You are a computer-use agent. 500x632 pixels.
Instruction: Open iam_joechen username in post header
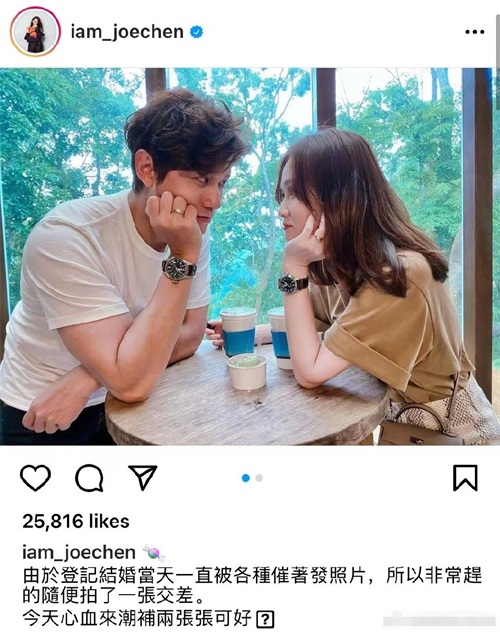tap(127, 31)
